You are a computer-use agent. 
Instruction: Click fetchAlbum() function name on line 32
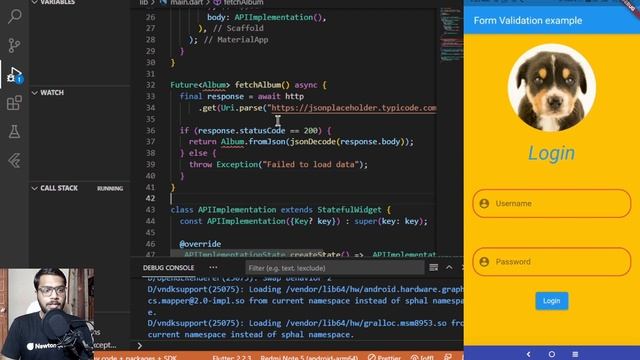coord(262,85)
